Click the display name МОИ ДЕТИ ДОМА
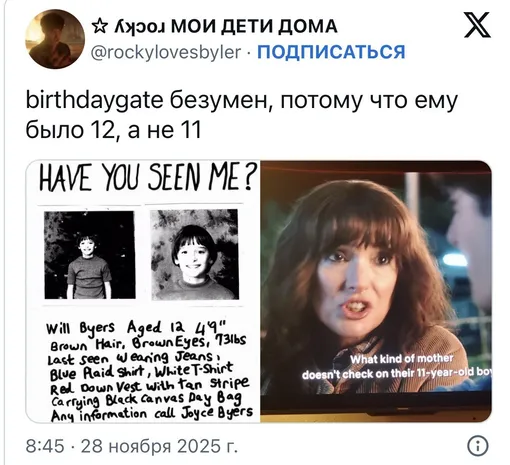510x465 pixels. pos(254,26)
